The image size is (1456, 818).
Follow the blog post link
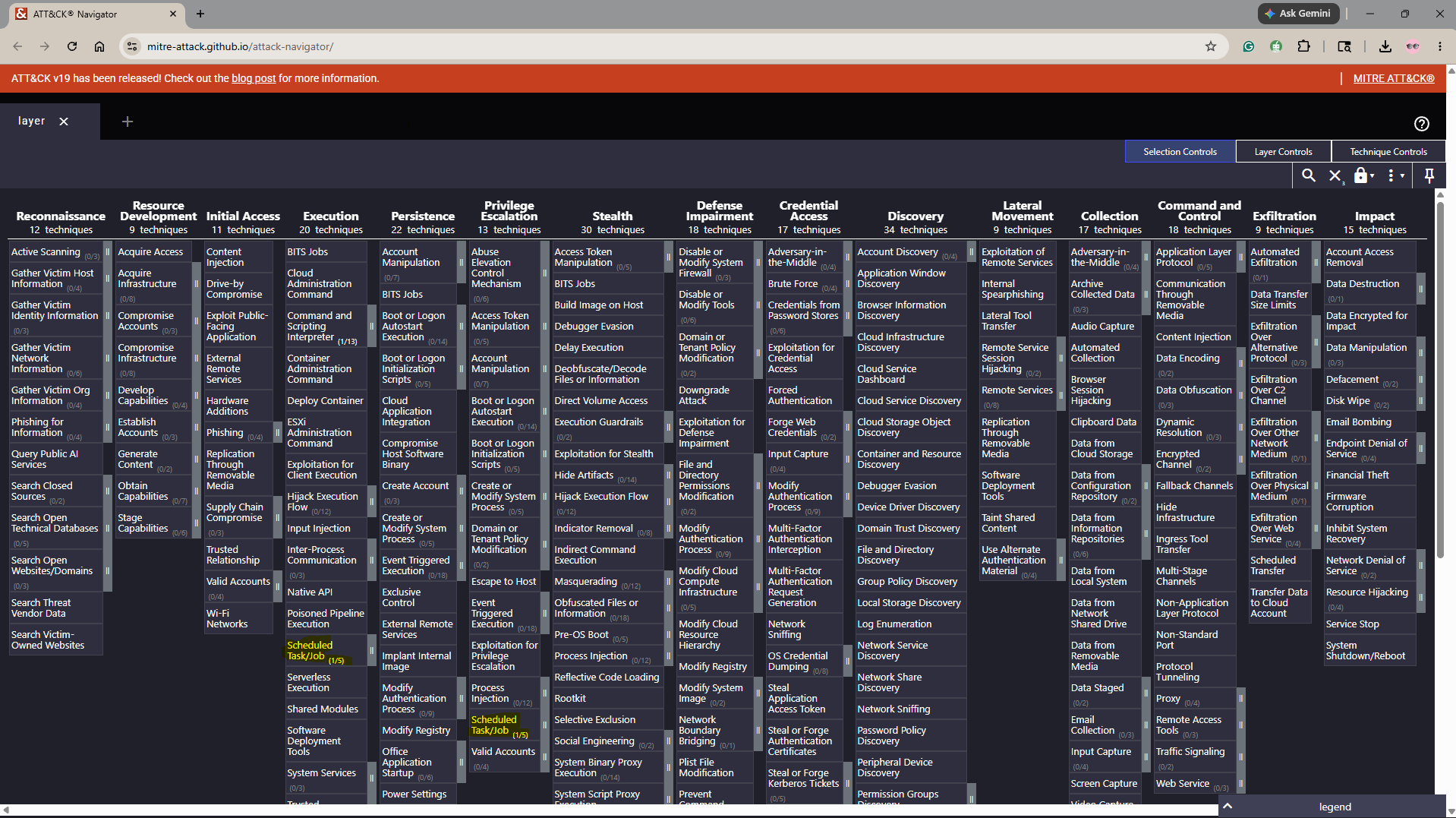(x=254, y=78)
